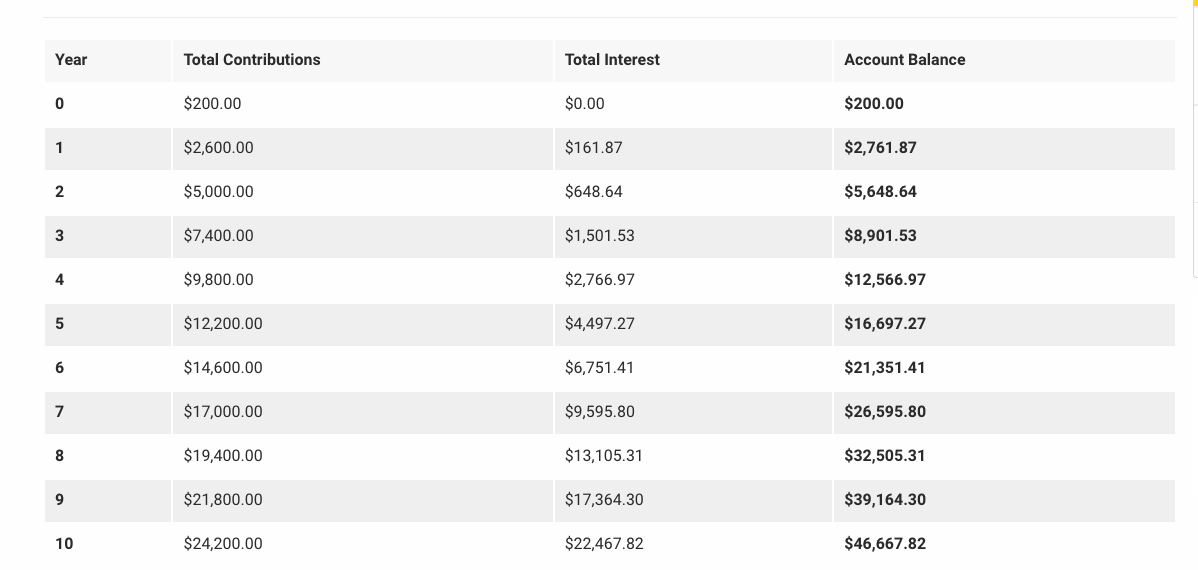Click the Account Balance column header
Viewport: 1198px width, 570px height.
[x=905, y=60]
